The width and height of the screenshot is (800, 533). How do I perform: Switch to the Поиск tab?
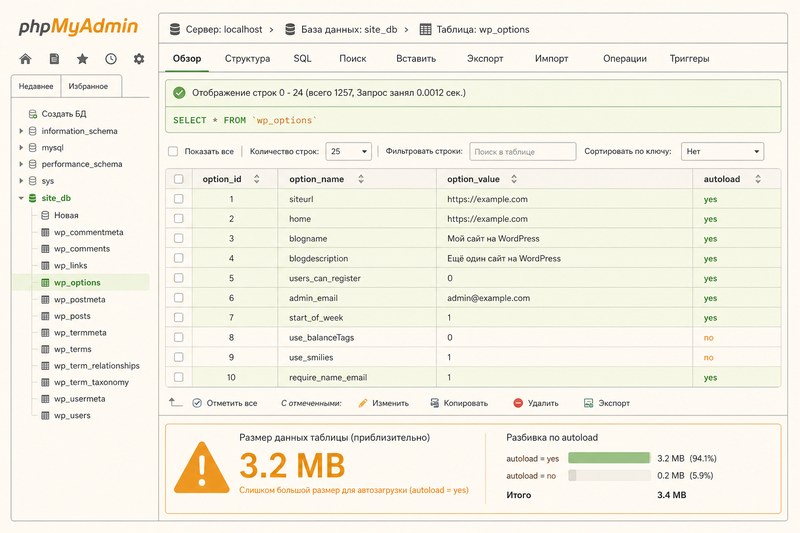tap(353, 59)
